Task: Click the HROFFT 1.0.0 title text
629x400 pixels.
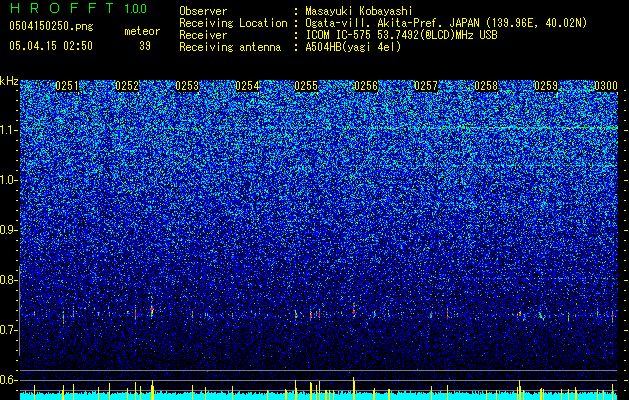Action: click(x=78, y=8)
